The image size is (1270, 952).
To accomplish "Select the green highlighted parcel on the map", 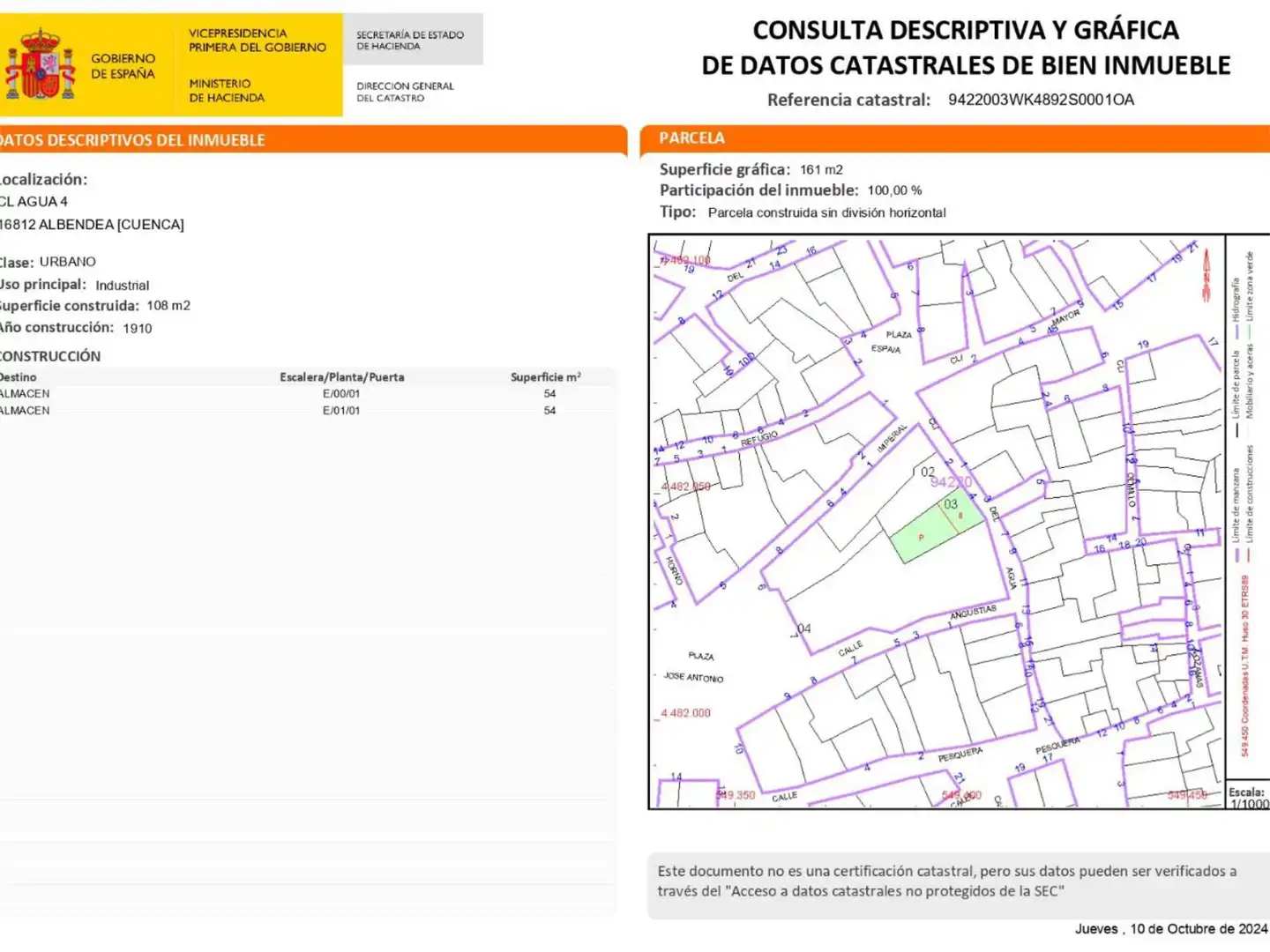I will [938, 528].
